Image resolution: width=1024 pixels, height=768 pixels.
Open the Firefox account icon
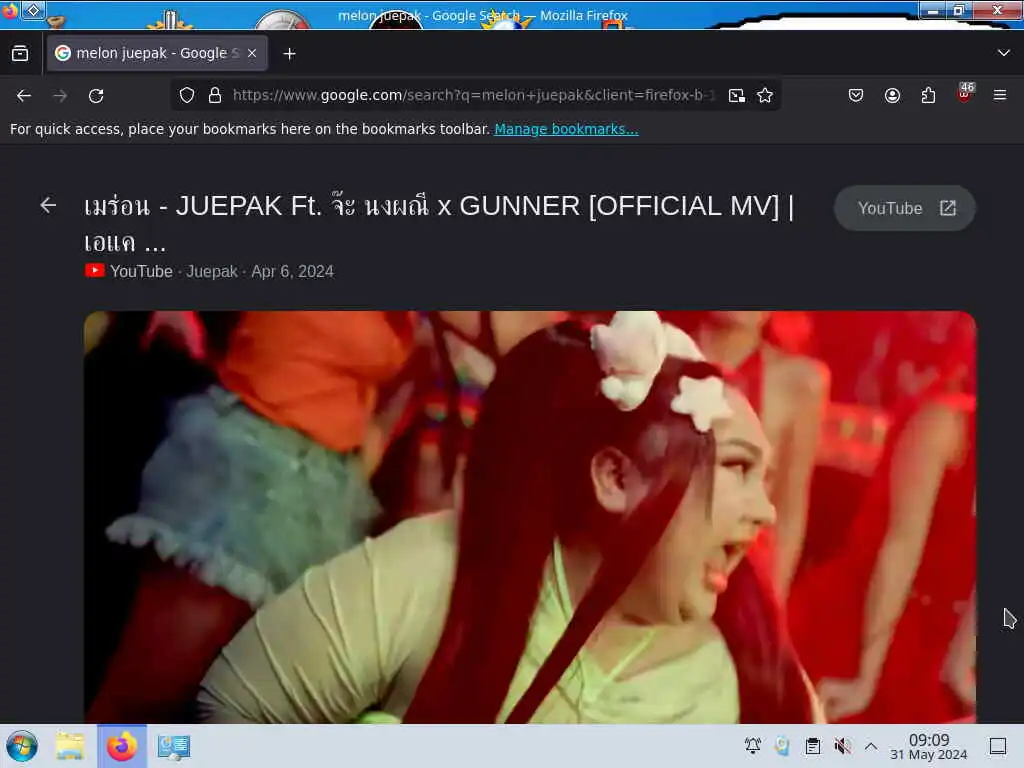pyautogui.click(x=892, y=95)
